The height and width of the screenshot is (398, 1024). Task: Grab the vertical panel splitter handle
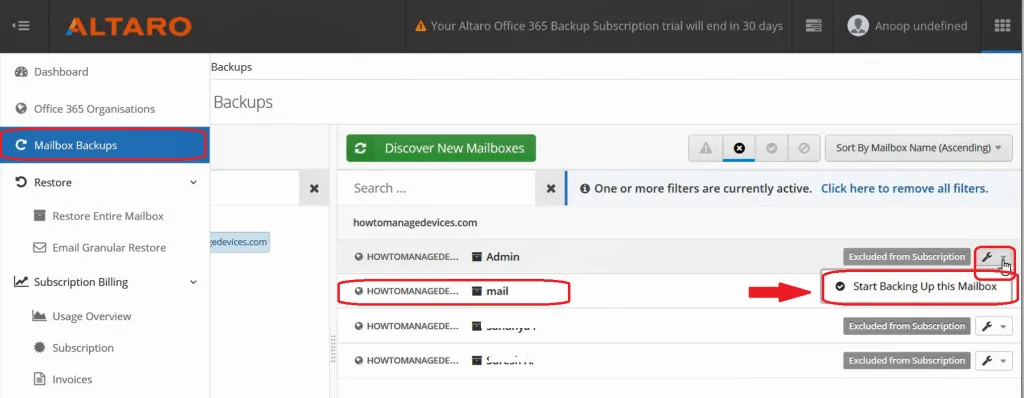pos(333,348)
